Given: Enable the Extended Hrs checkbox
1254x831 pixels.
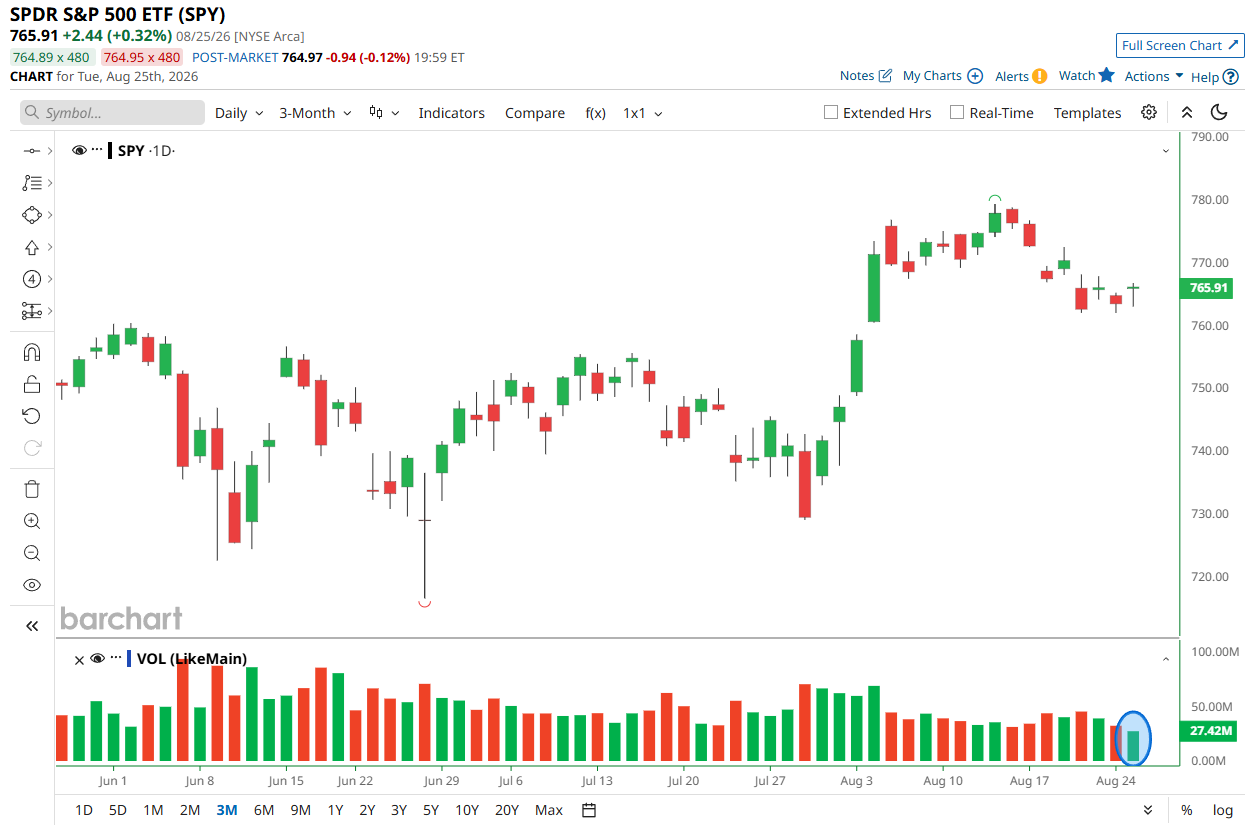Looking at the screenshot, I should [x=831, y=113].
